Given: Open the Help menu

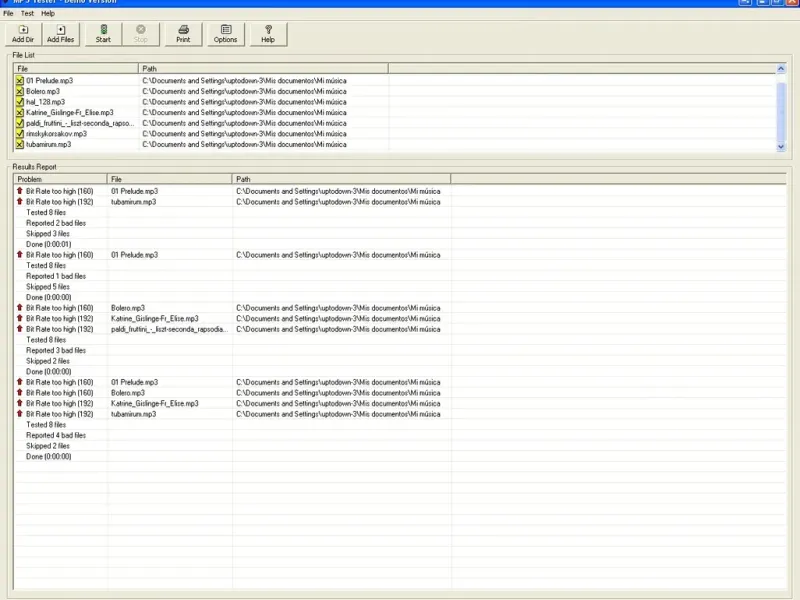Looking at the screenshot, I should click(x=48, y=13).
